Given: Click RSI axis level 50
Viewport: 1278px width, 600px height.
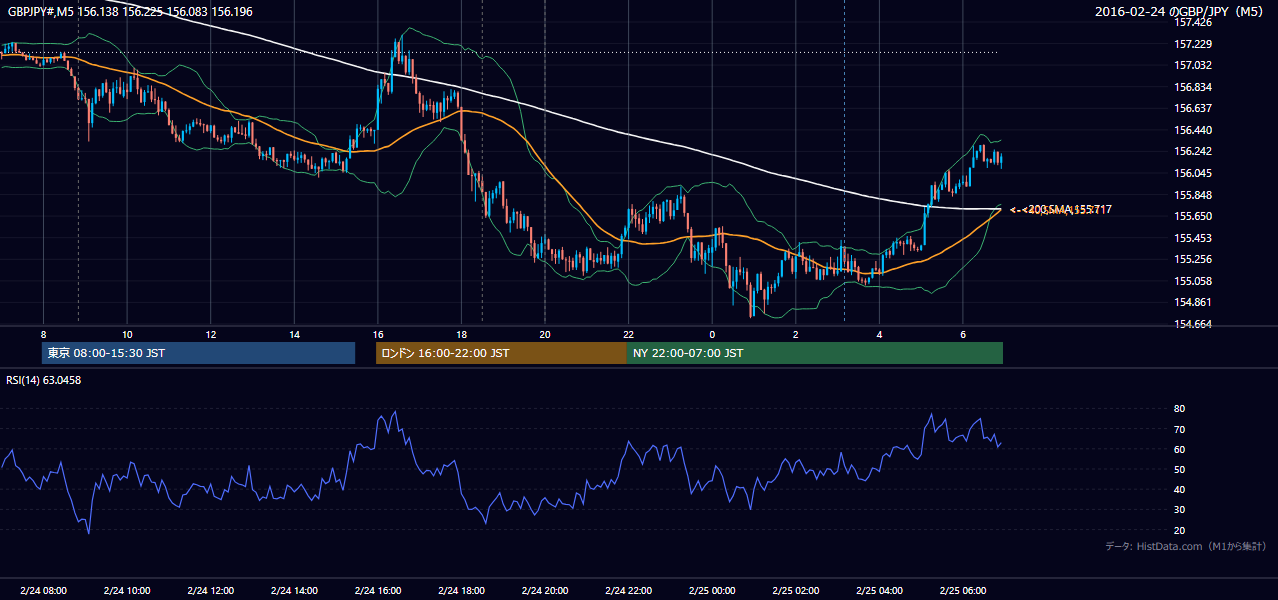Looking at the screenshot, I should point(1180,469).
